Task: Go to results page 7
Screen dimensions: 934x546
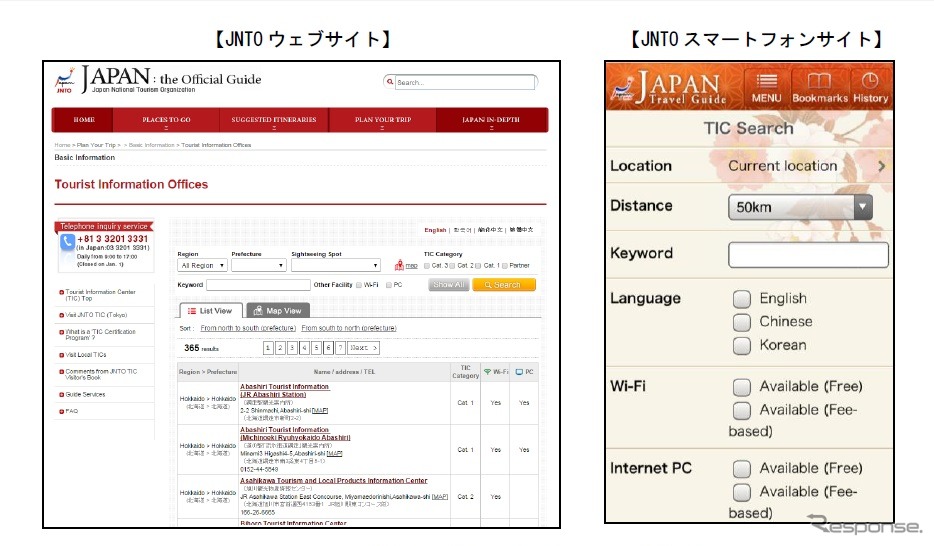Action: click(x=340, y=348)
